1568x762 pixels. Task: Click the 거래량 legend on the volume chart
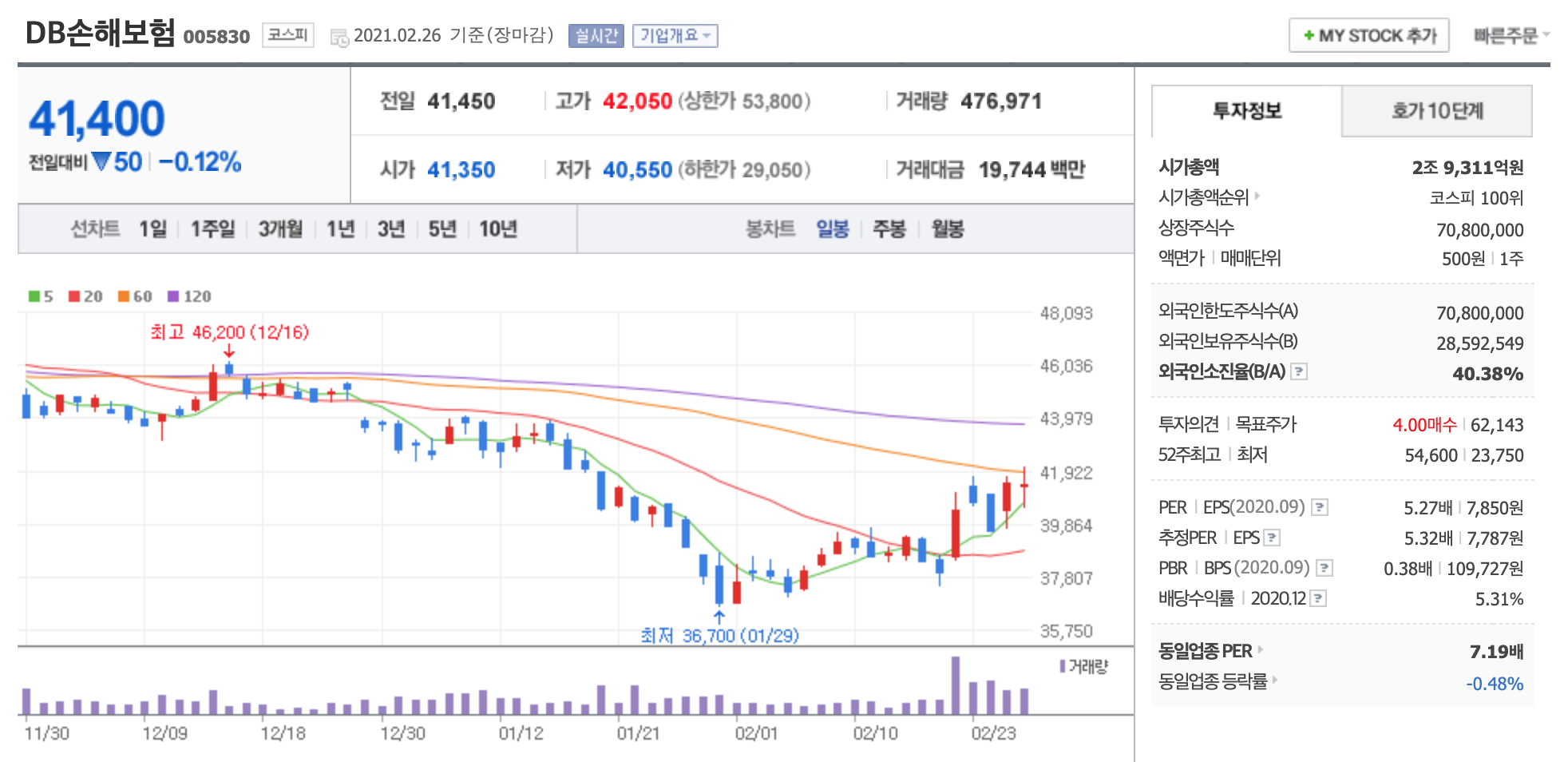click(x=1083, y=666)
